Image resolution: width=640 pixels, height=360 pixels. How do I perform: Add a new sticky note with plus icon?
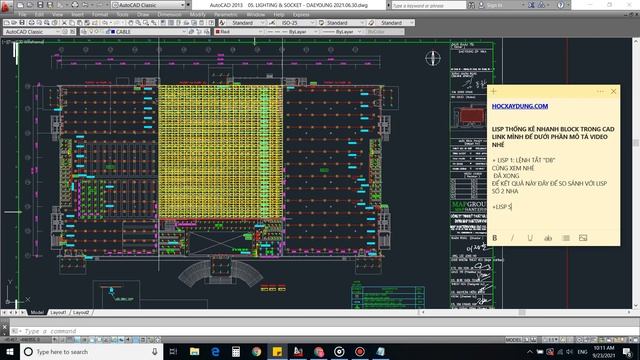tap(493, 91)
